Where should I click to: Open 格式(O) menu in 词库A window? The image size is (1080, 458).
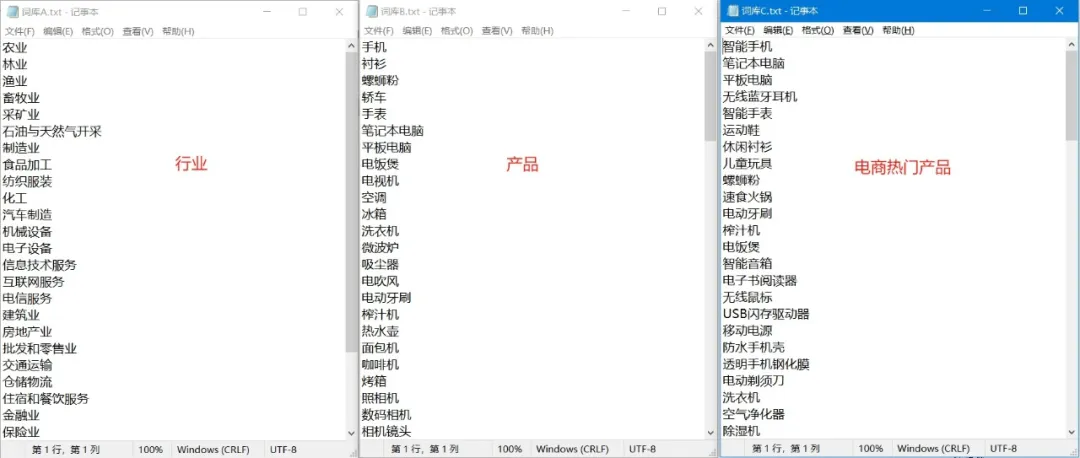[98, 32]
